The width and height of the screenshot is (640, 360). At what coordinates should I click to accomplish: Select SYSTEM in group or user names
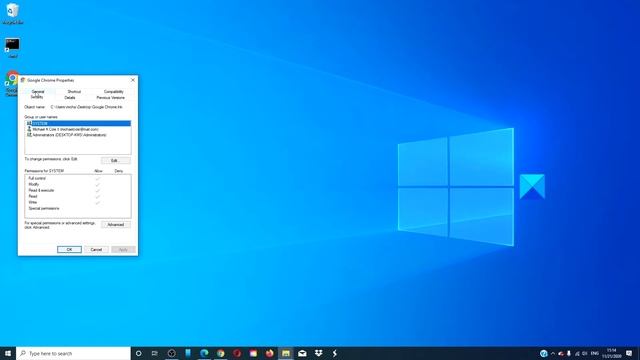click(x=78, y=123)
